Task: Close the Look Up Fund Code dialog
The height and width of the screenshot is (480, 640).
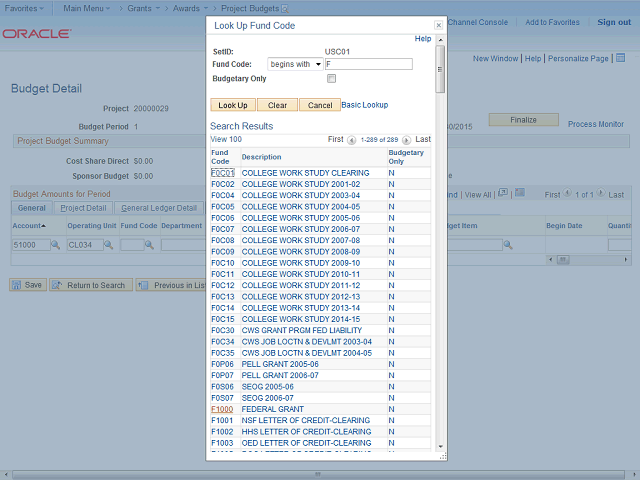Action: tap(438, 25)
